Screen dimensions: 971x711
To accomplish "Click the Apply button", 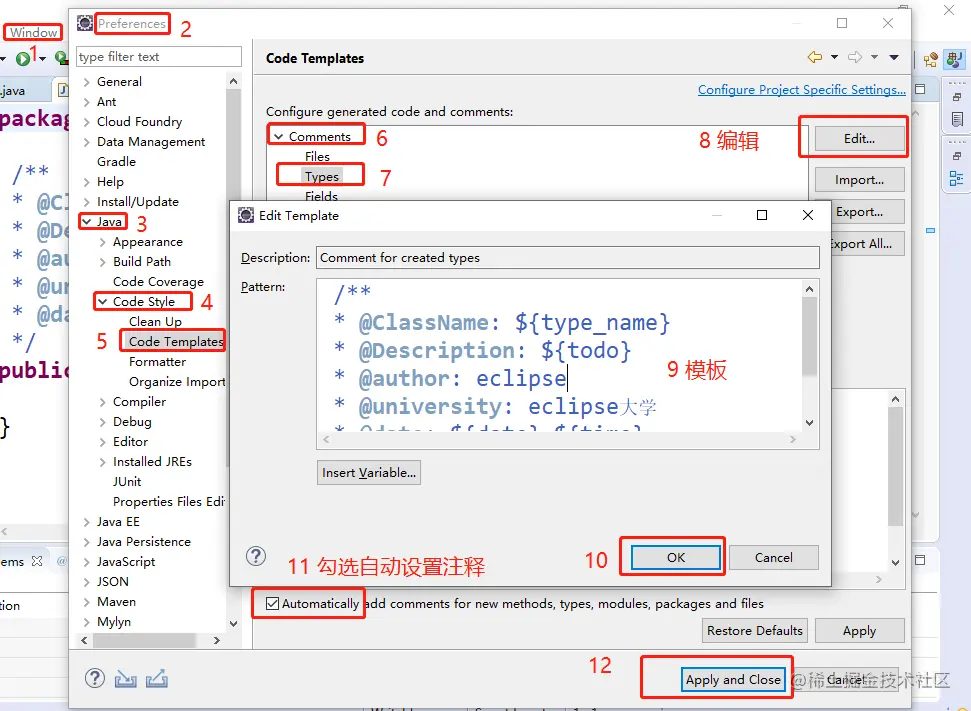I will tap(860, 630).
